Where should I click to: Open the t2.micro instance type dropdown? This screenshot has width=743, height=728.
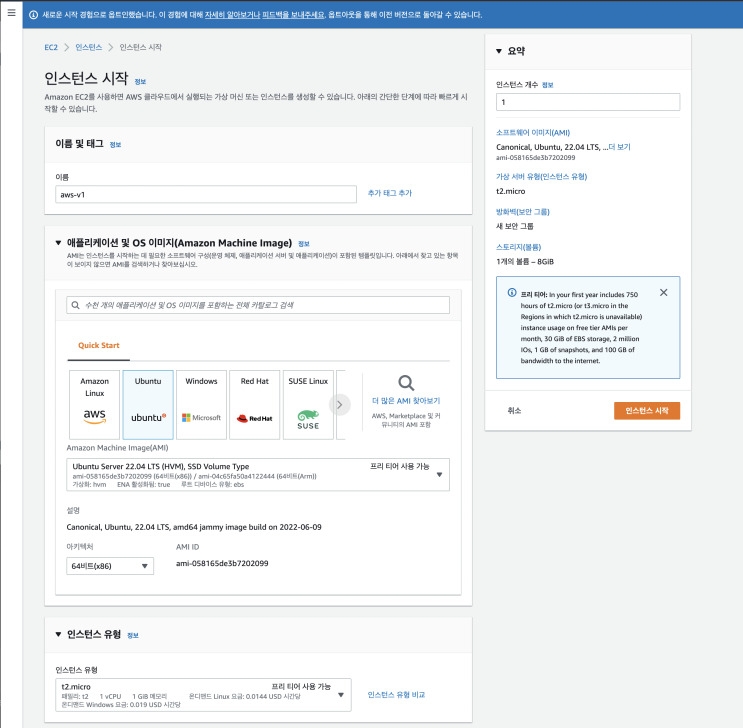(203, 695)
